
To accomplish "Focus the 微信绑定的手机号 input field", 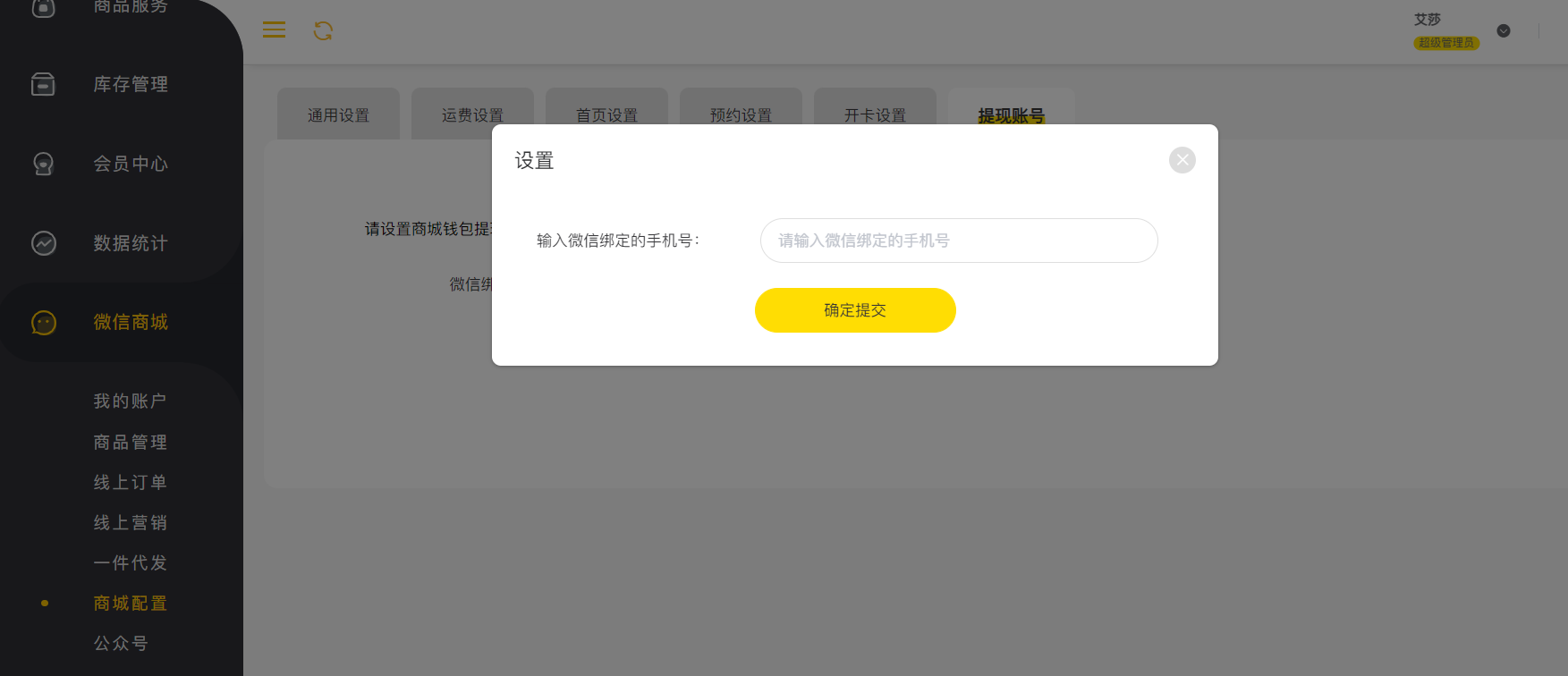I will (959, 241).
